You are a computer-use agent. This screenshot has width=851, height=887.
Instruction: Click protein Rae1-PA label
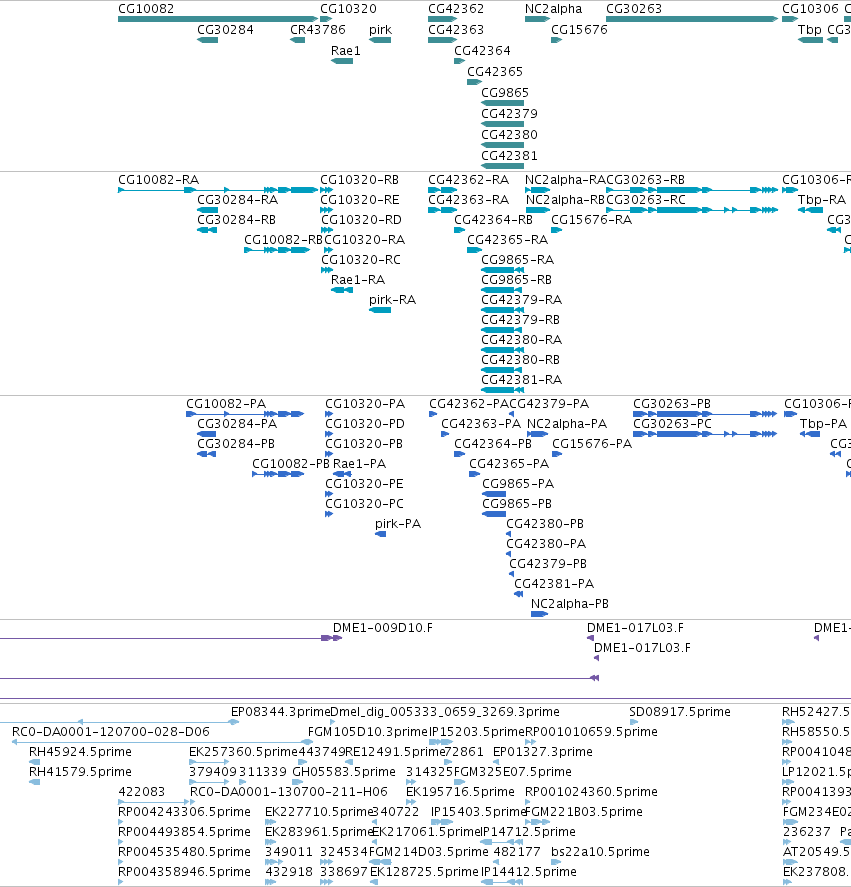(x=359, y=464)
